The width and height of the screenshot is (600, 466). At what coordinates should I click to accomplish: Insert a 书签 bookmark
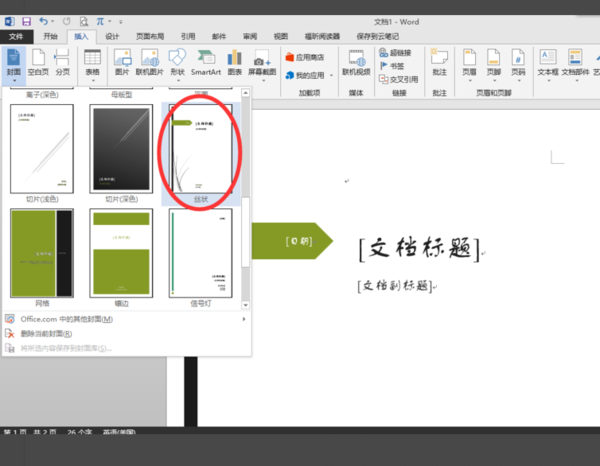coord(392,66)
